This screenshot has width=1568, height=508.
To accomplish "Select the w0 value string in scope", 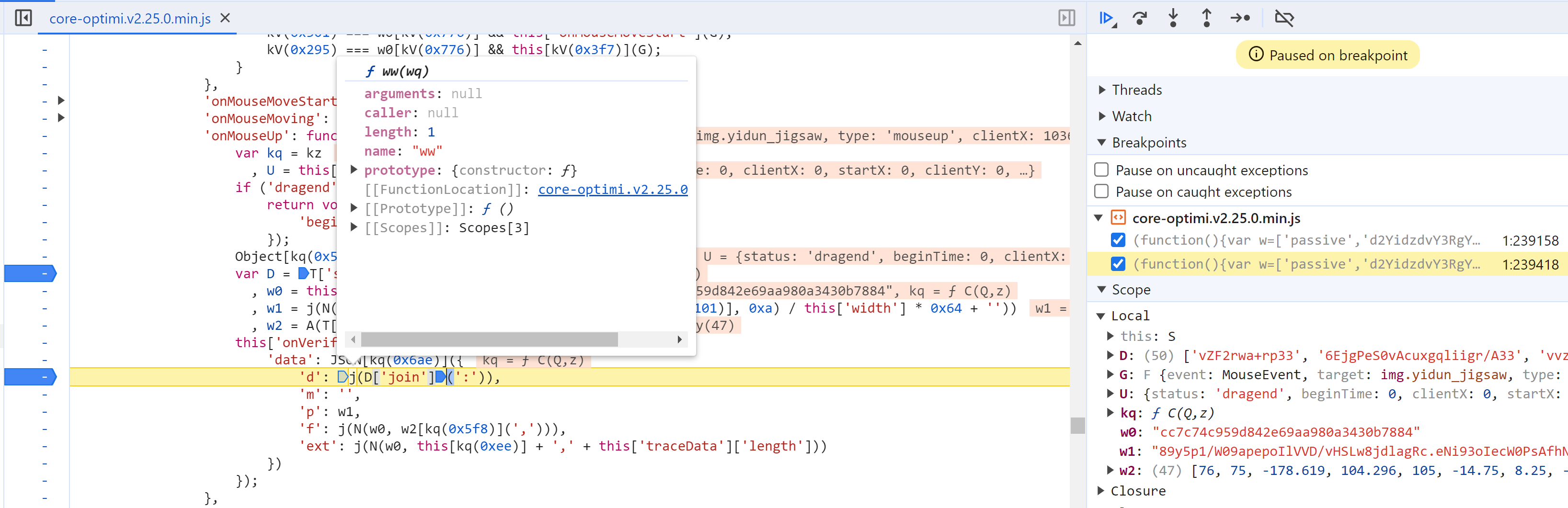I will [1286, 432].
